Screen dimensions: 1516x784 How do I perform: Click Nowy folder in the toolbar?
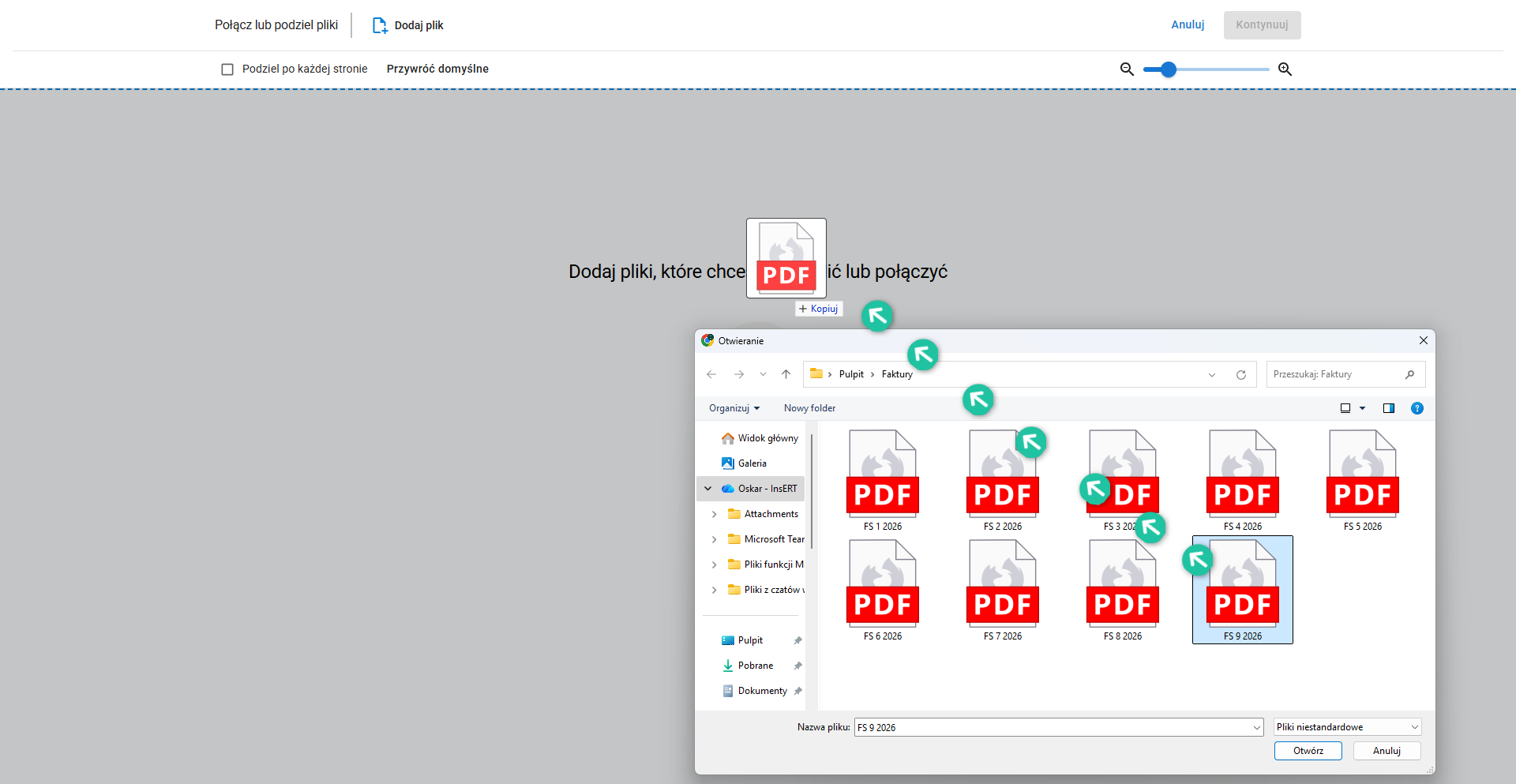809,408
